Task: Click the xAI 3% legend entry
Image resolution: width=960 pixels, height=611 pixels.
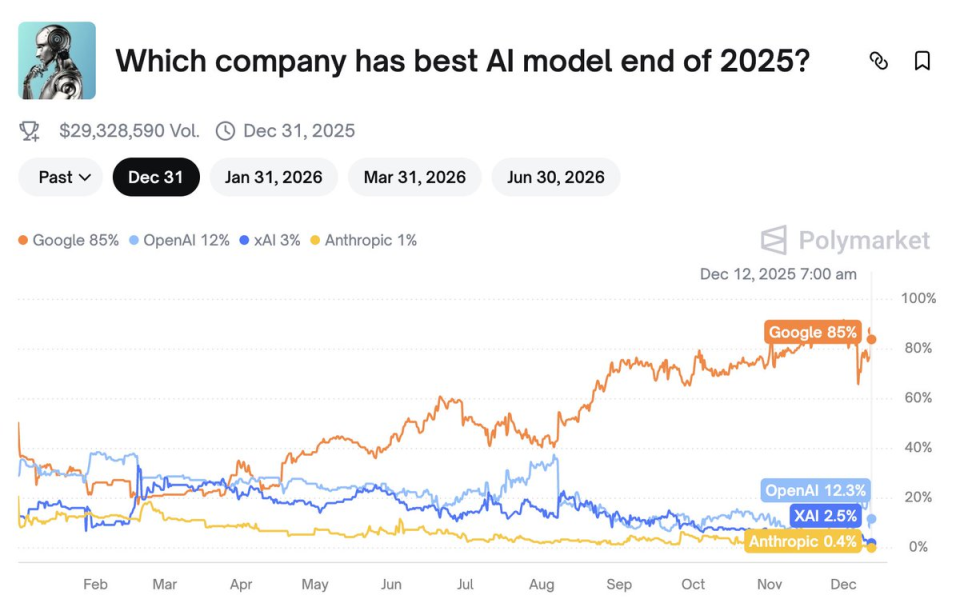Action: (270, 241)
